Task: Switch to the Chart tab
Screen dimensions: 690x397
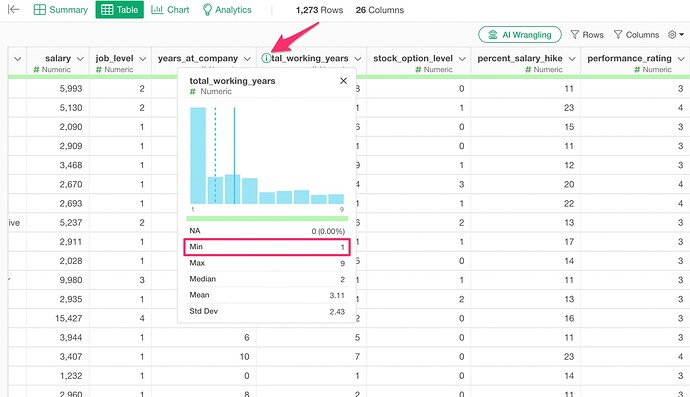Action: pyautogui.click(x=170, y=10)
